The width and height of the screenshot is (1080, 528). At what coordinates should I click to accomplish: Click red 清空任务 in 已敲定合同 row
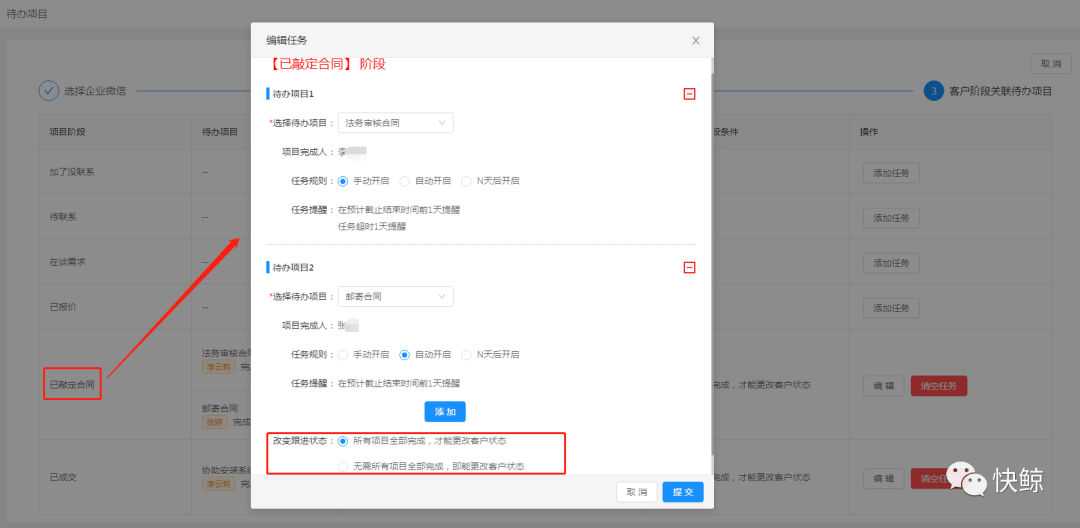click(938, 386)
